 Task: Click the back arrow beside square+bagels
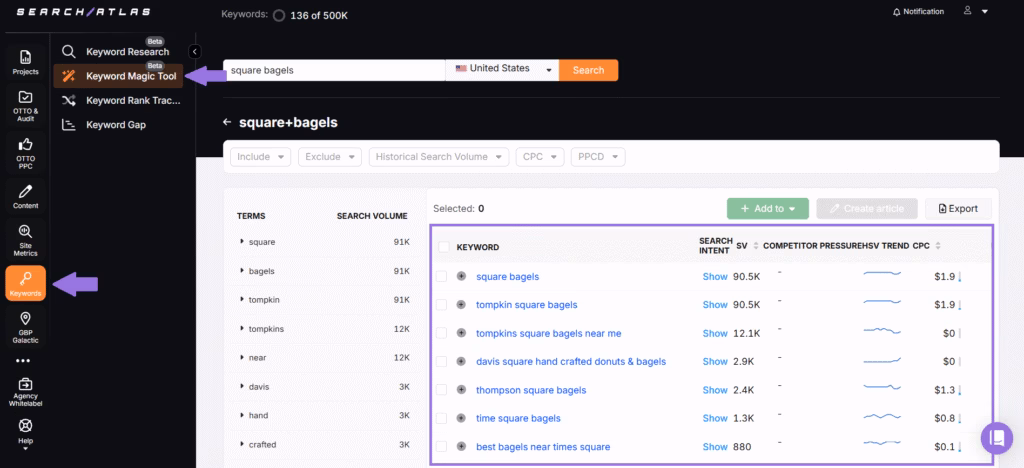pos(227,122)
